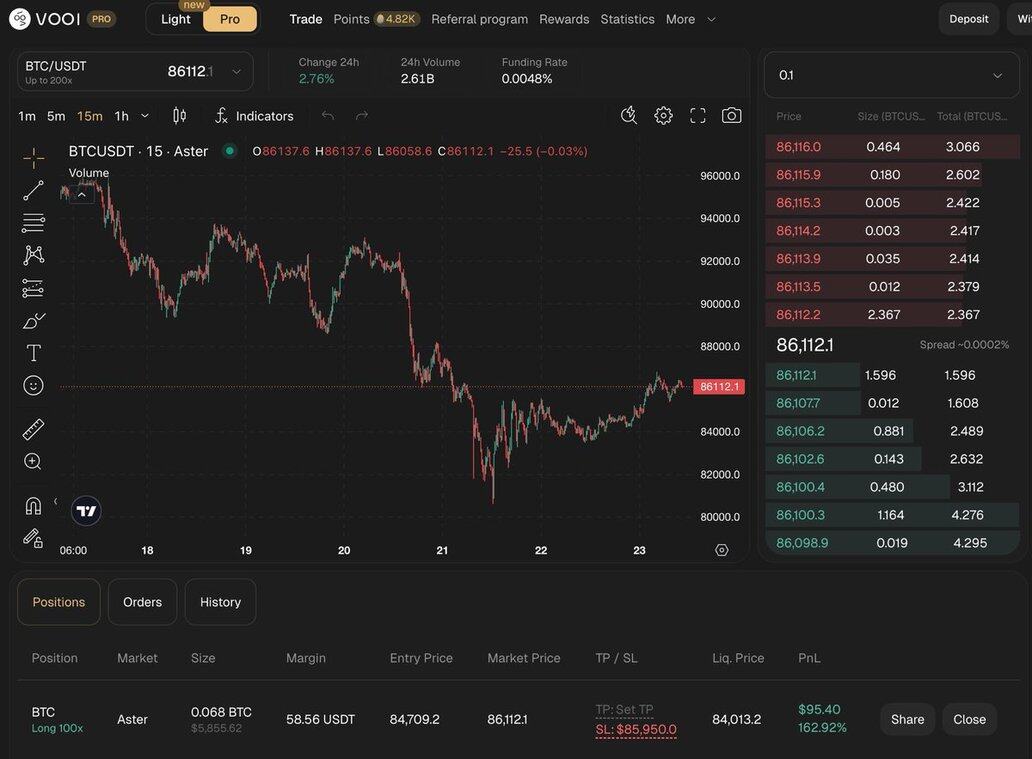Image resolution: width=1032 pixels, height=759 pixels.
Task: Switch to the Orders tab
Action: point(142,602)
